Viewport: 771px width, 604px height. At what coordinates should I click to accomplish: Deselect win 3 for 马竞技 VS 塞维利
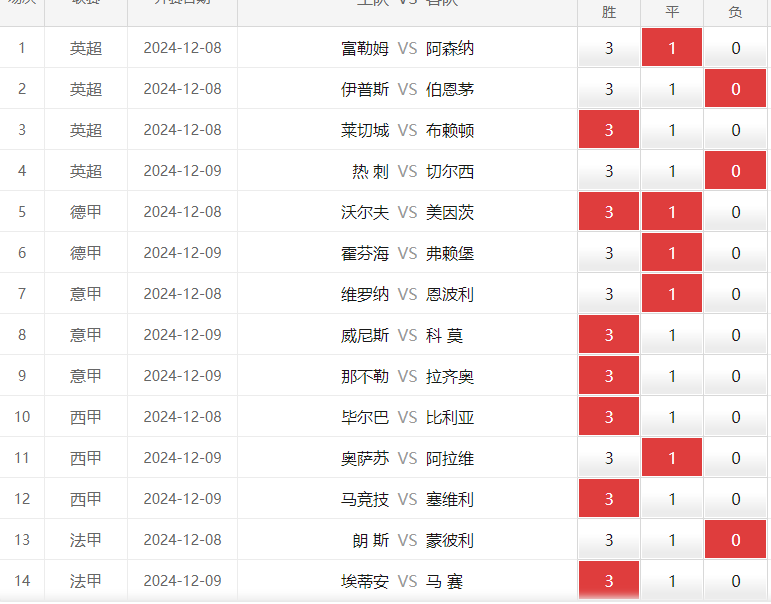(x=609, y=498)
